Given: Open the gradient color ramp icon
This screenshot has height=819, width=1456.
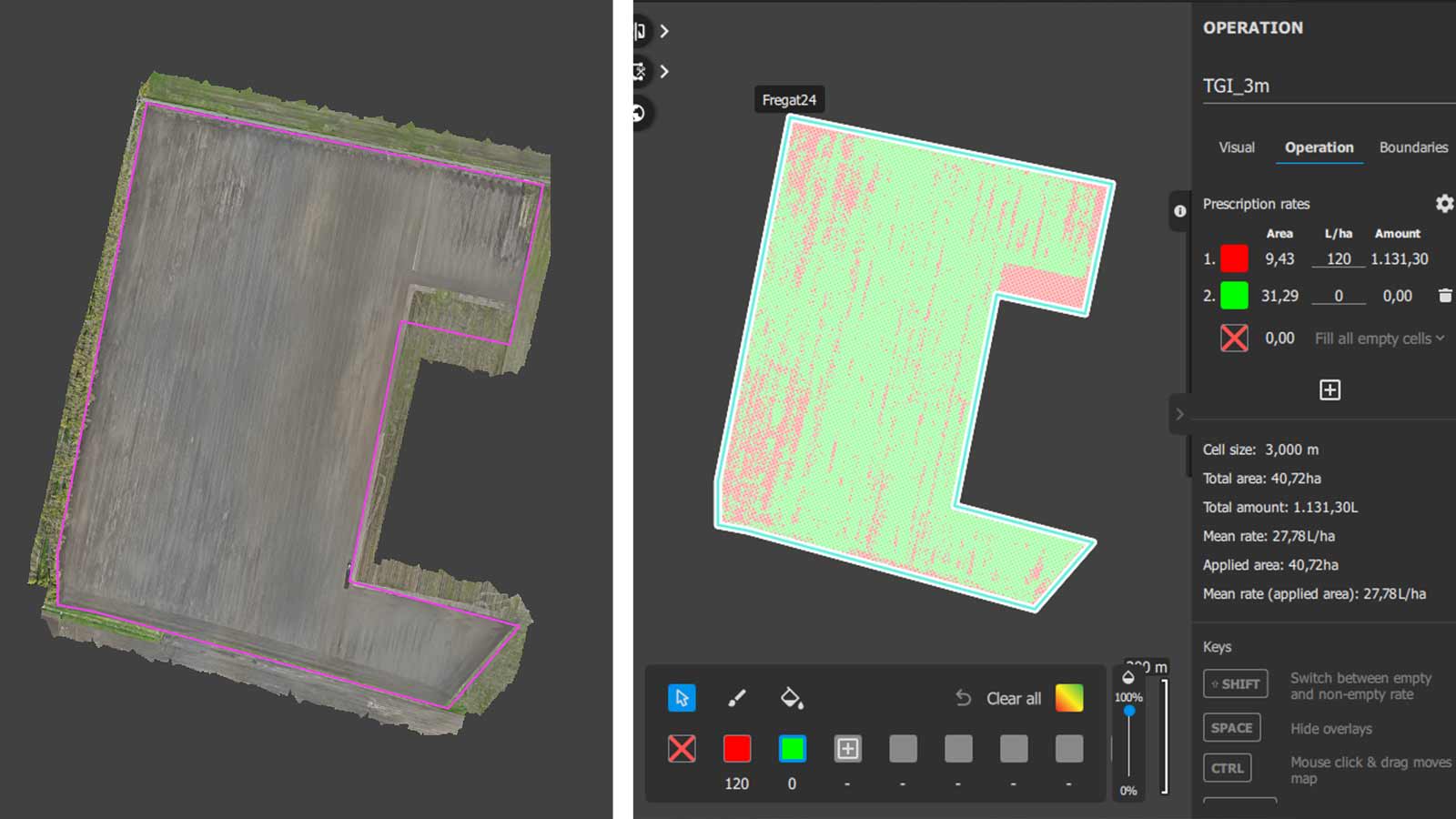Looking at the screenshot, I should coord(1068,698).
